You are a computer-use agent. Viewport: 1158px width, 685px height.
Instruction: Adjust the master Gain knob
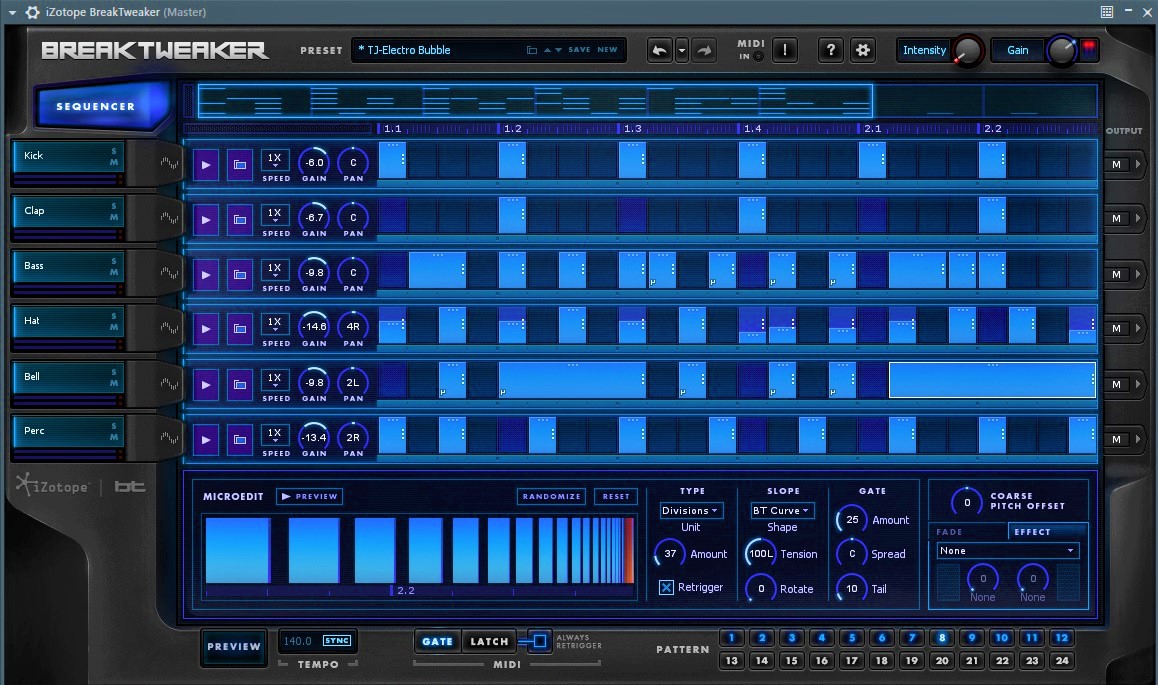(1061, 51)
